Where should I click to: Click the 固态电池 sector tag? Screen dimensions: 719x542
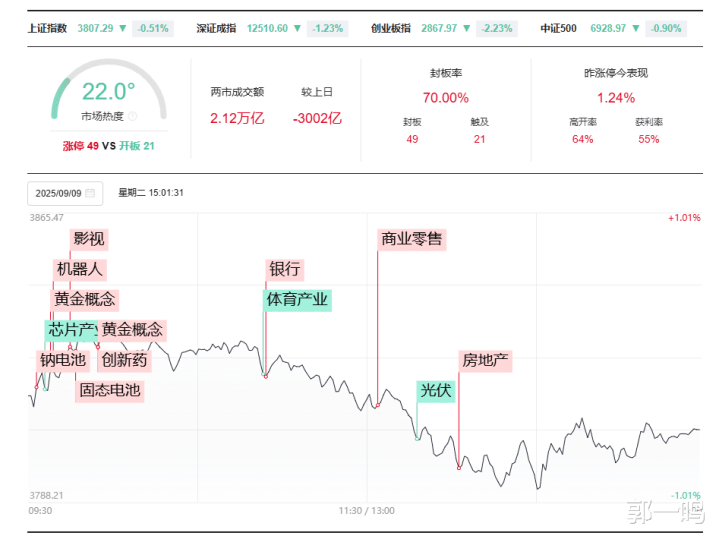point(110,391)
